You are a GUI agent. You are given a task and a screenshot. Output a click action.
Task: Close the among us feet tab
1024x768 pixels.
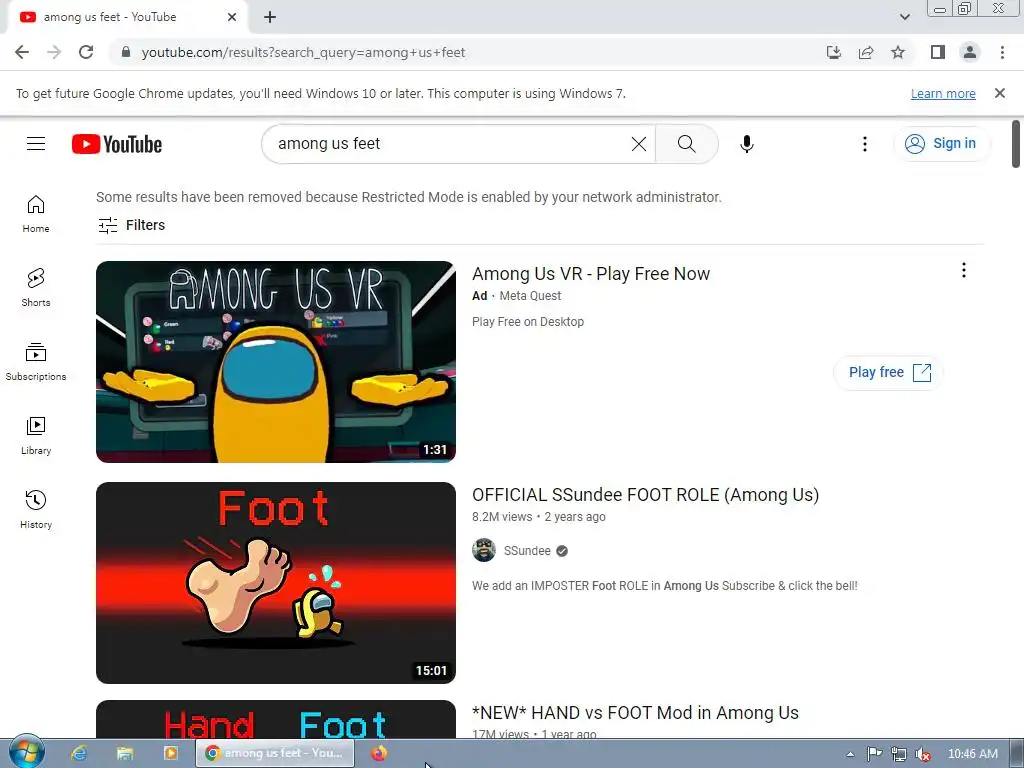click(232, 17)
